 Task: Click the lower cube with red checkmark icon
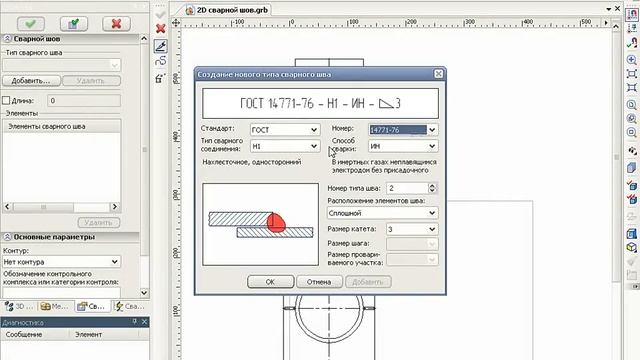(632, 199)
